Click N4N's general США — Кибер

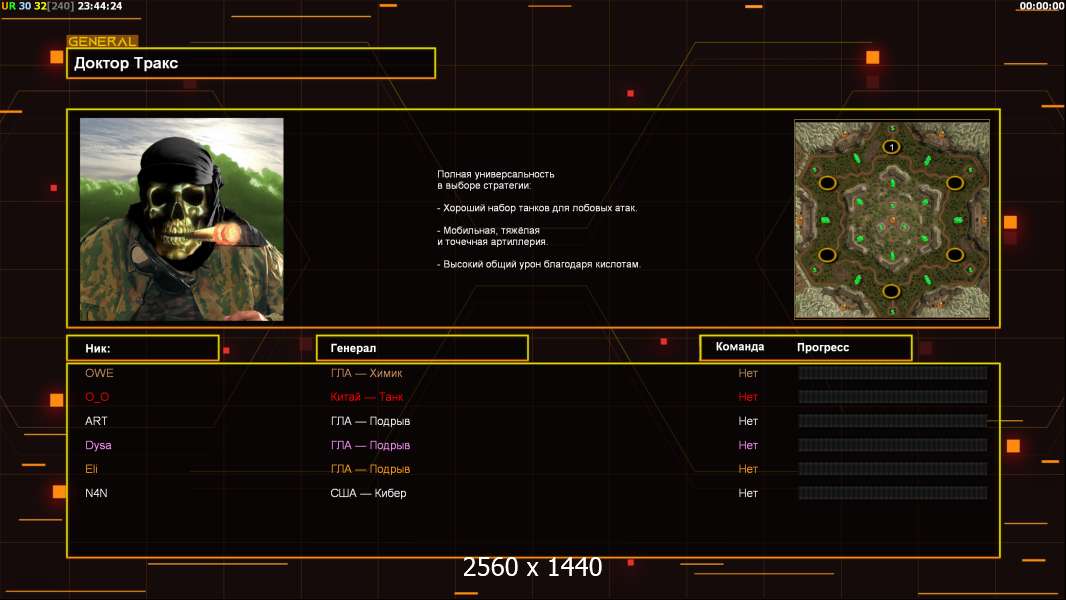[x=368, y=493]
